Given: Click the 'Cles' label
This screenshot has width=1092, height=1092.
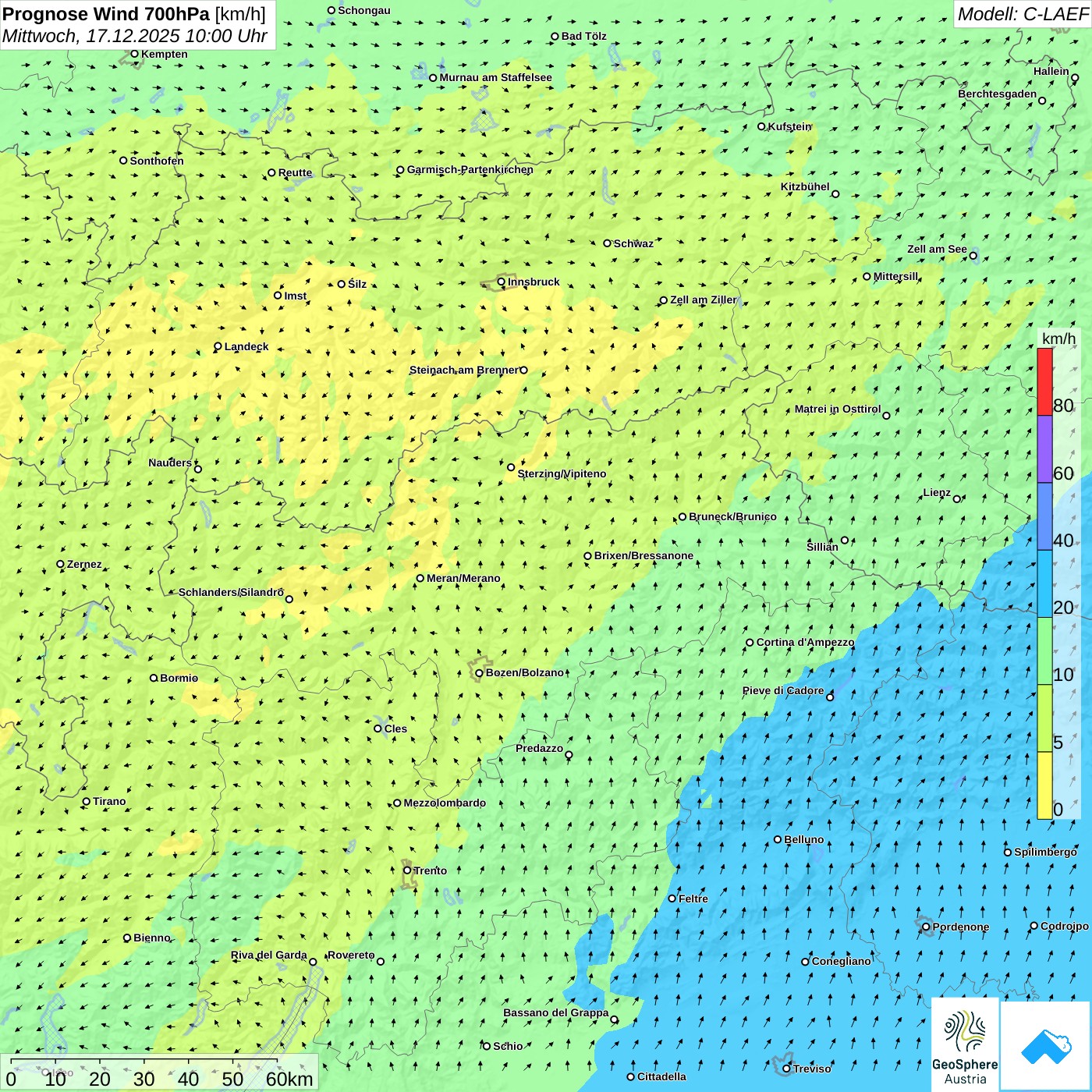Looking at the screenshot, I should 395,729.
